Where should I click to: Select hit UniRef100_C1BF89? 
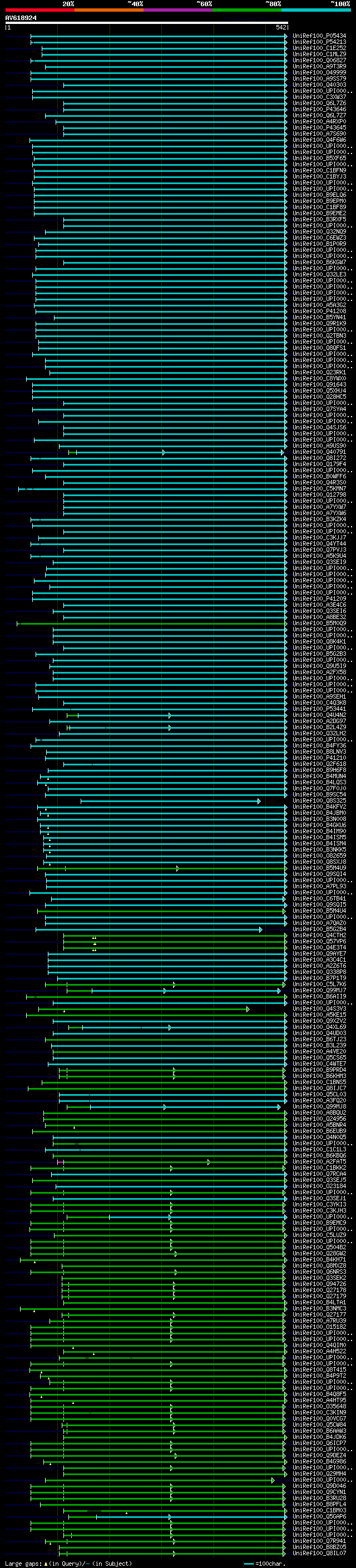coord(319,207)
